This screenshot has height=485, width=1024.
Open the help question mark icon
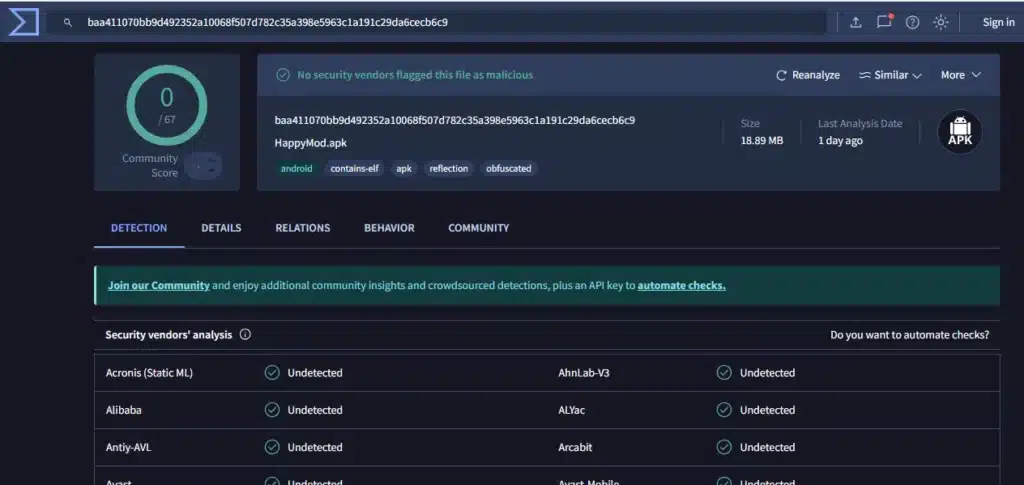[912, 22]
